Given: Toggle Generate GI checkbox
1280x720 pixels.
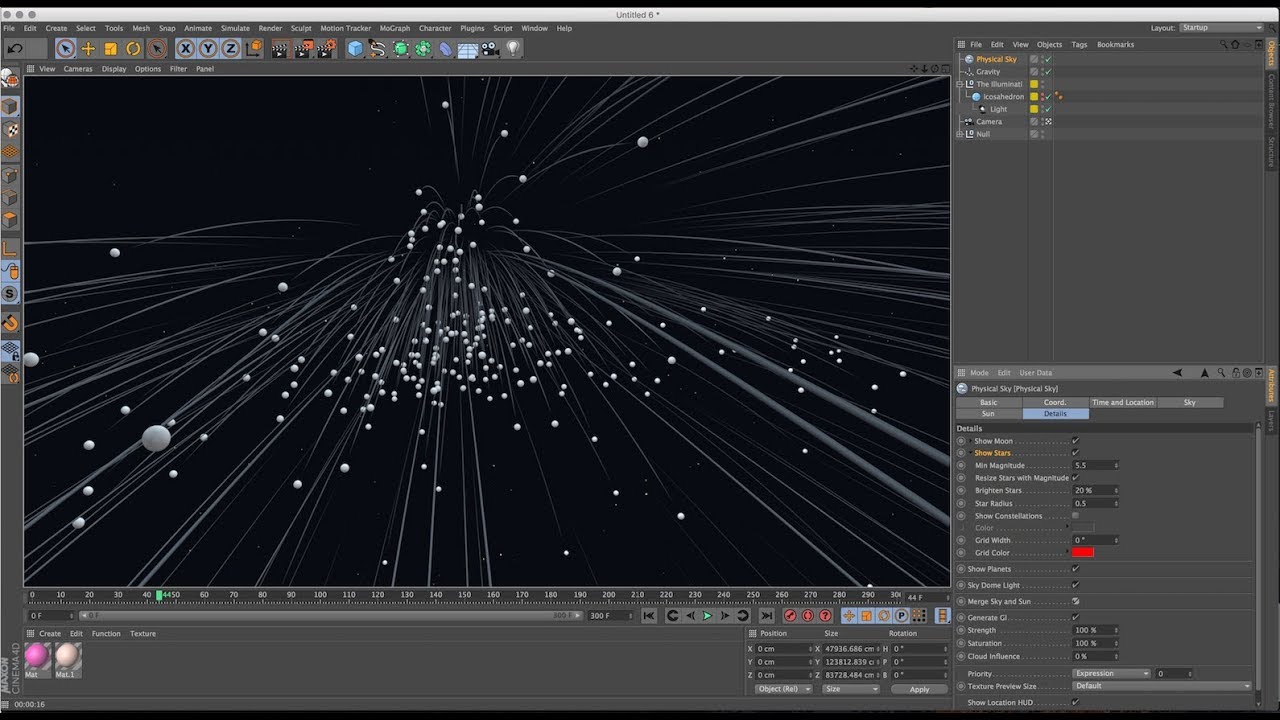Looking at the screenshot, I should [1075, 617].
